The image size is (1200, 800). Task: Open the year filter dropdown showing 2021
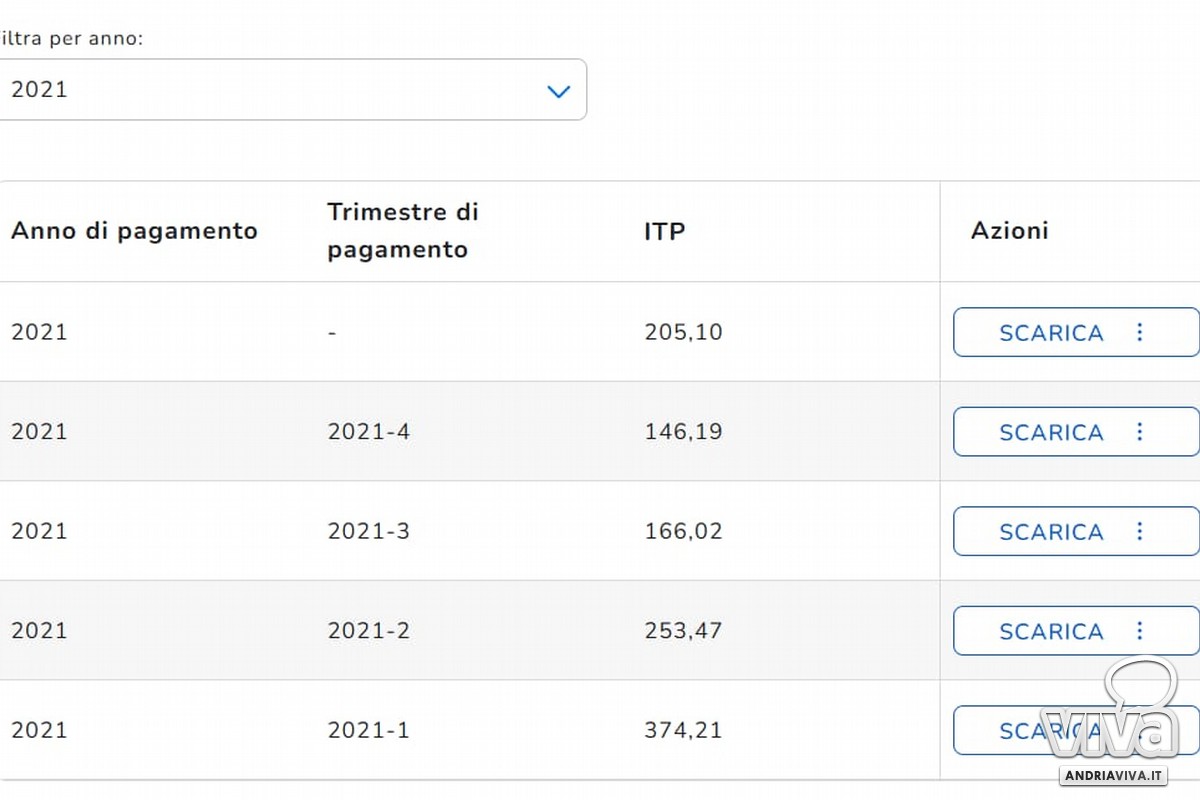pos(290,90)
